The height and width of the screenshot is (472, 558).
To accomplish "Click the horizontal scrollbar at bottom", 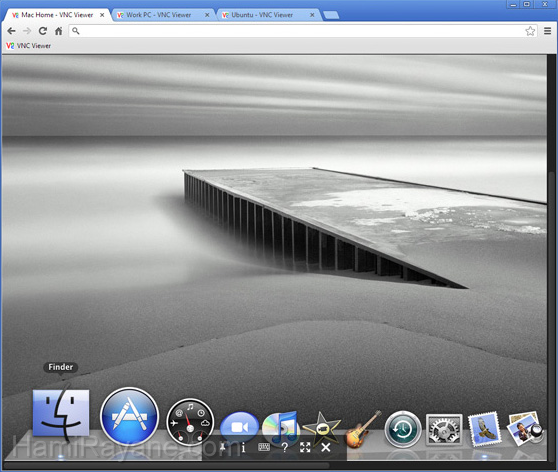I will [167, 465].
